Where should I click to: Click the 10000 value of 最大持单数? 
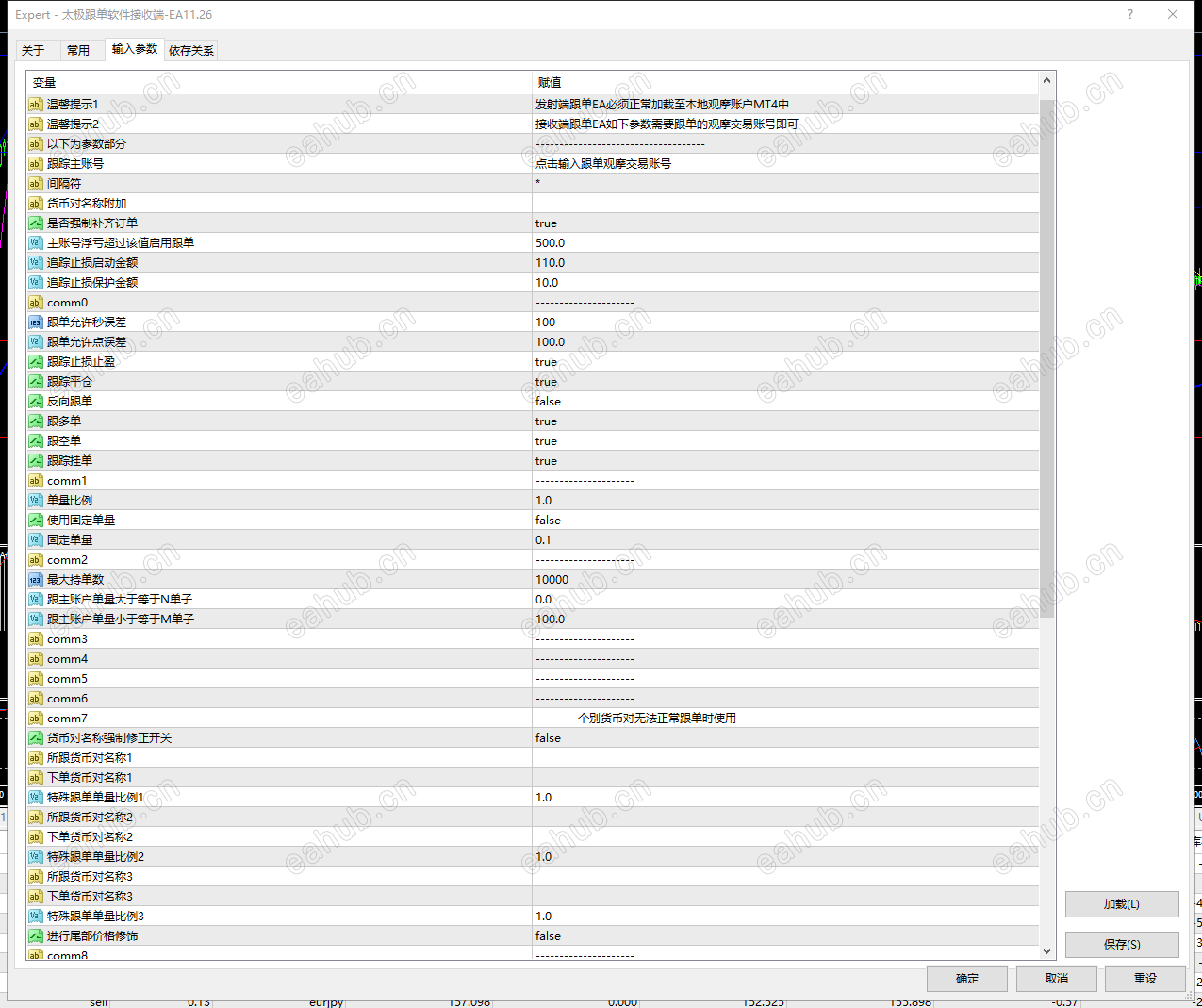[x=786, y=580]
